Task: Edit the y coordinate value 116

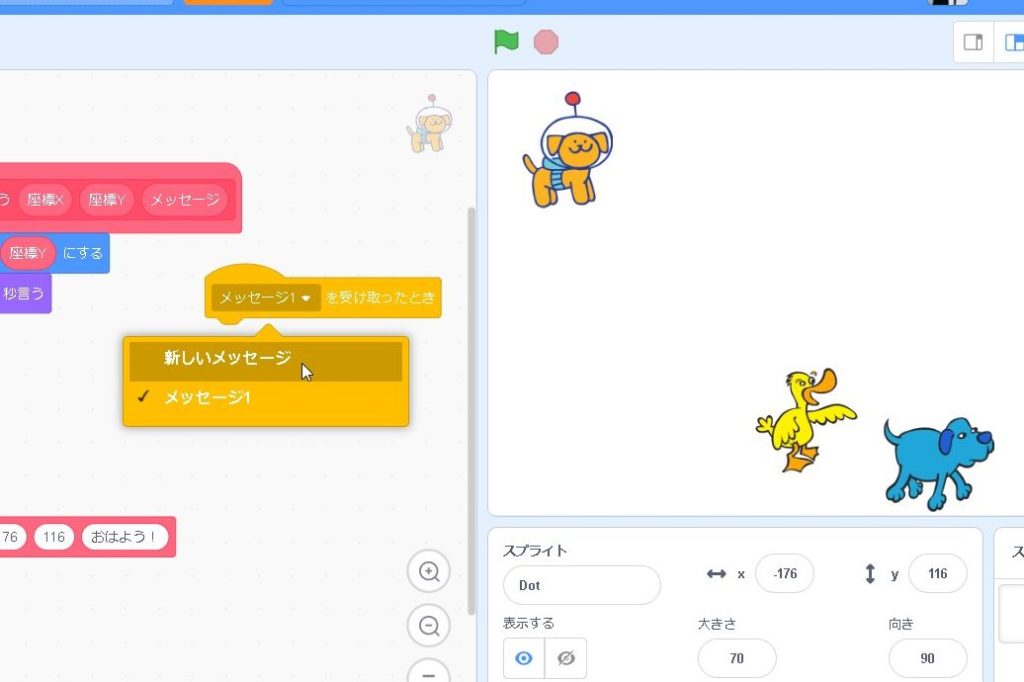Action: 937,574
